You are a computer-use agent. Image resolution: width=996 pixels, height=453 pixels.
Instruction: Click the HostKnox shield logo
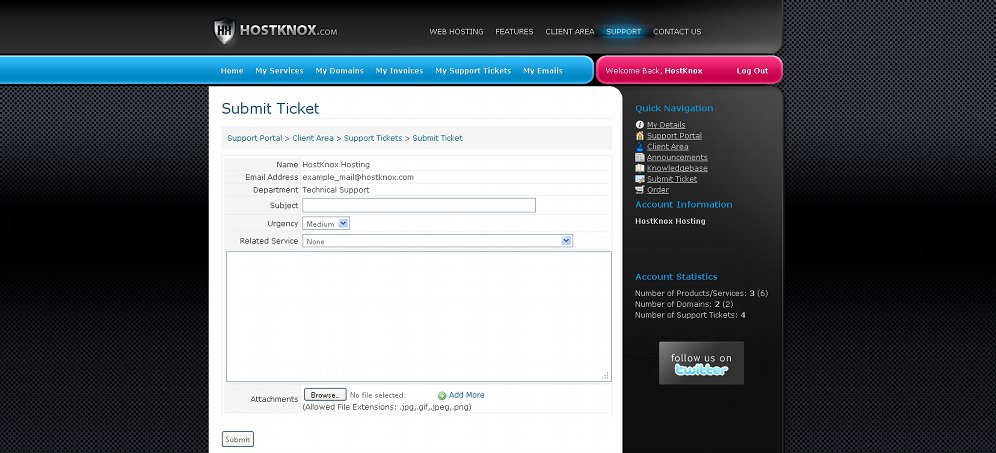(224, 32)
